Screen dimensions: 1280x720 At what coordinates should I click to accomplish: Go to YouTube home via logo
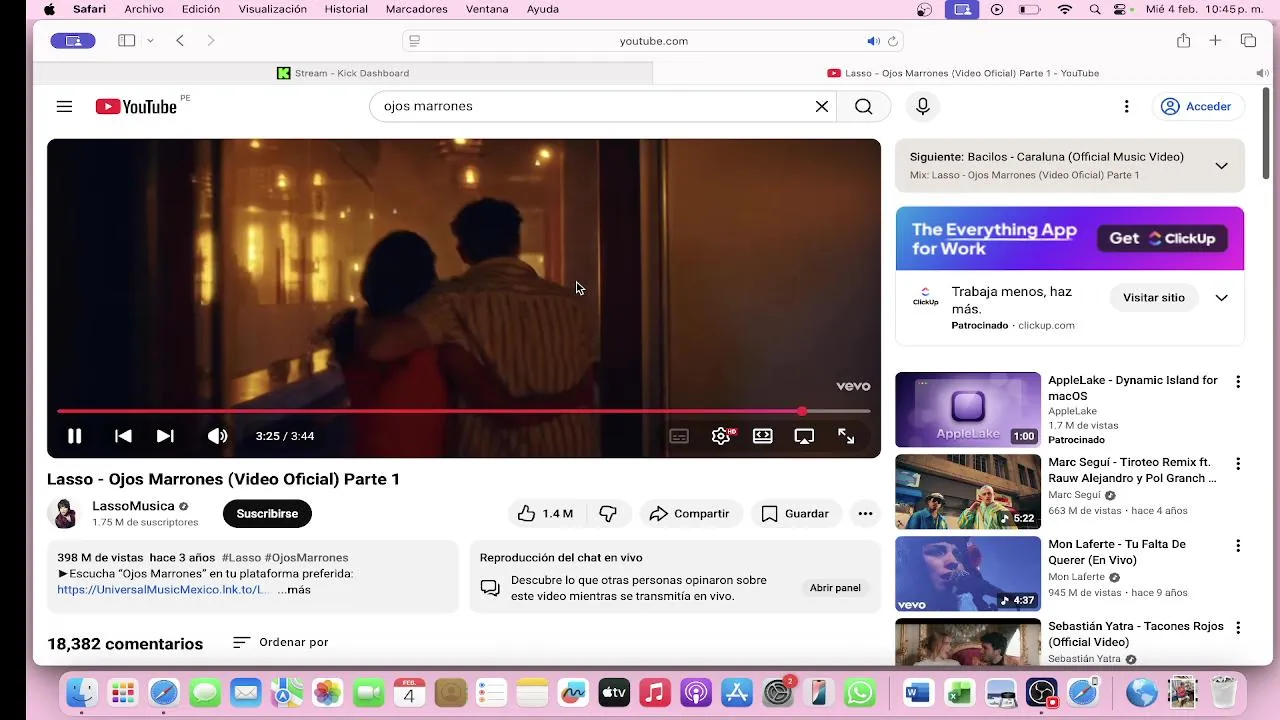click(136, 106)
